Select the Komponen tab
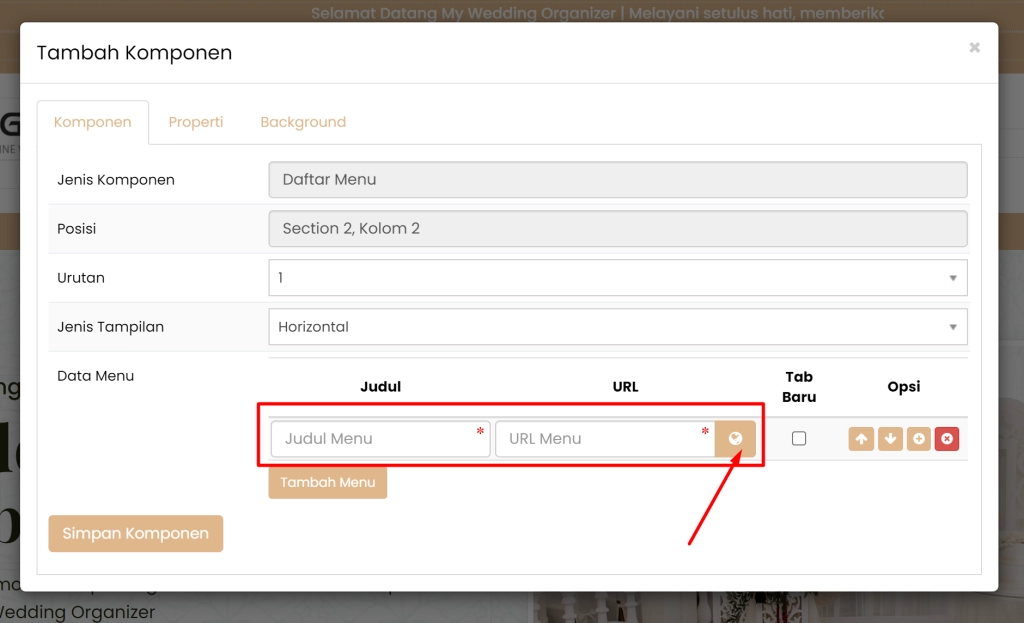 (x=93, y=122)
